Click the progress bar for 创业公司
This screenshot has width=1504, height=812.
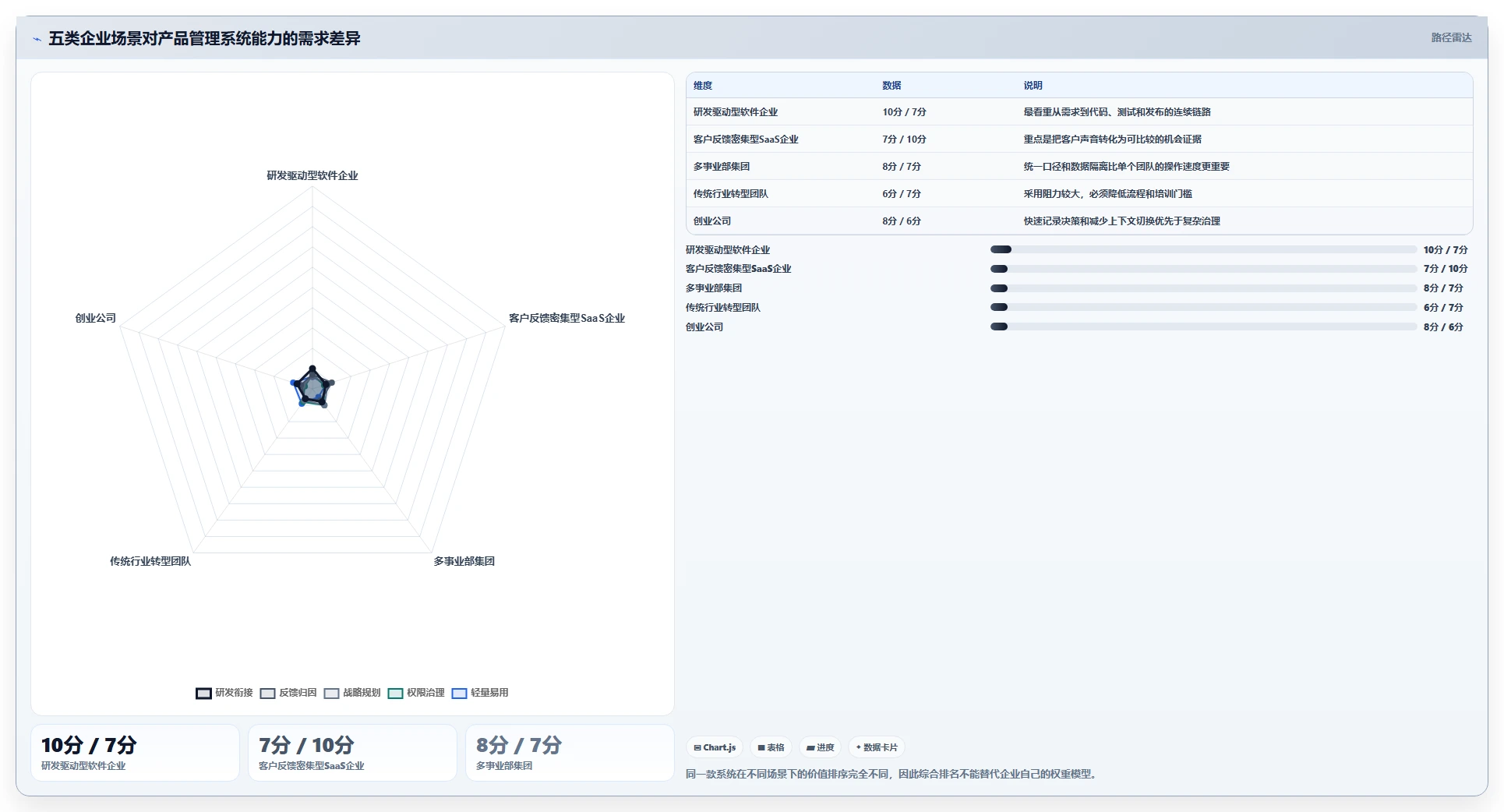tap(1203, 327)
